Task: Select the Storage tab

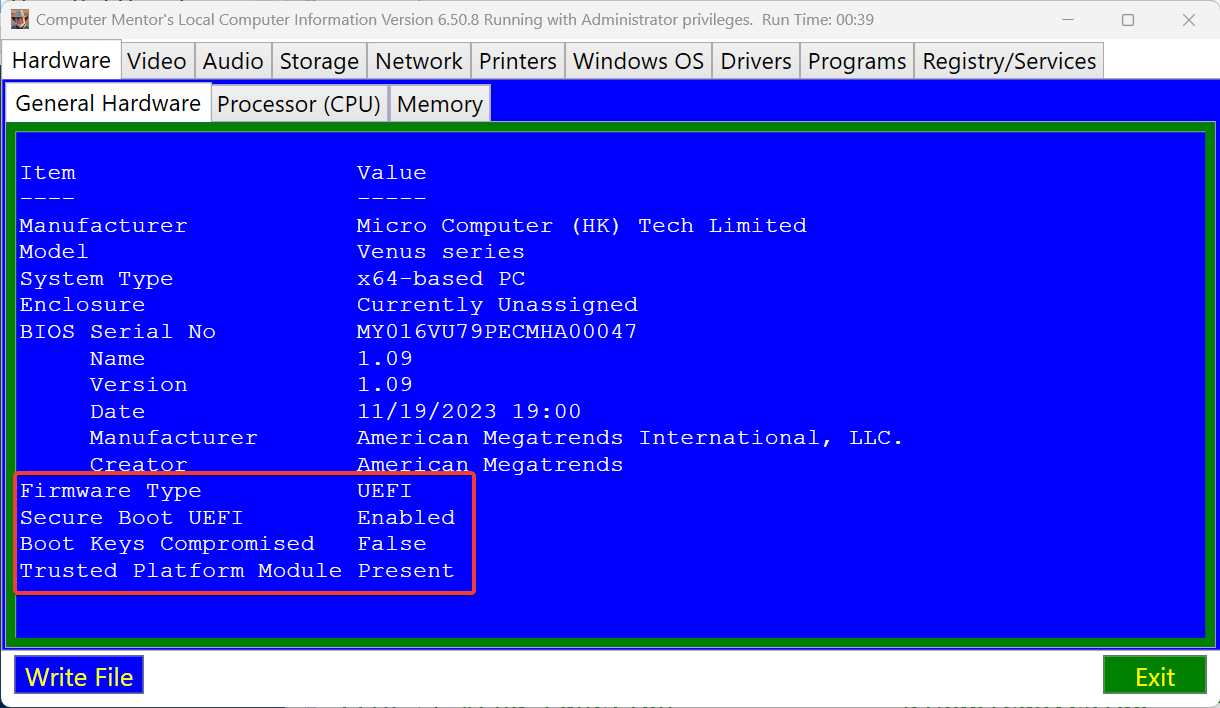Action: (x=319, y=61)
